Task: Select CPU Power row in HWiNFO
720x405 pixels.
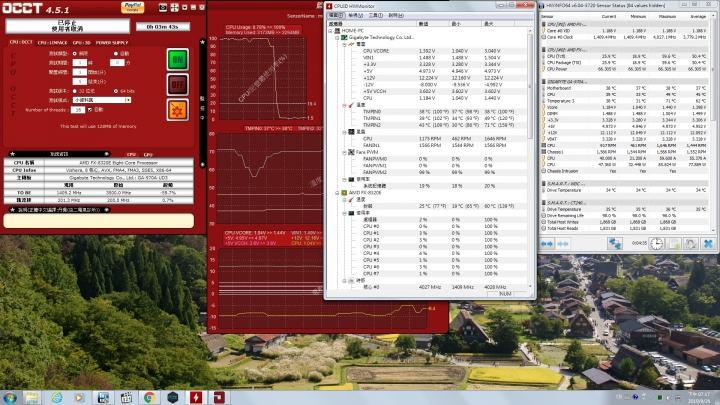Action: (625, 69)
